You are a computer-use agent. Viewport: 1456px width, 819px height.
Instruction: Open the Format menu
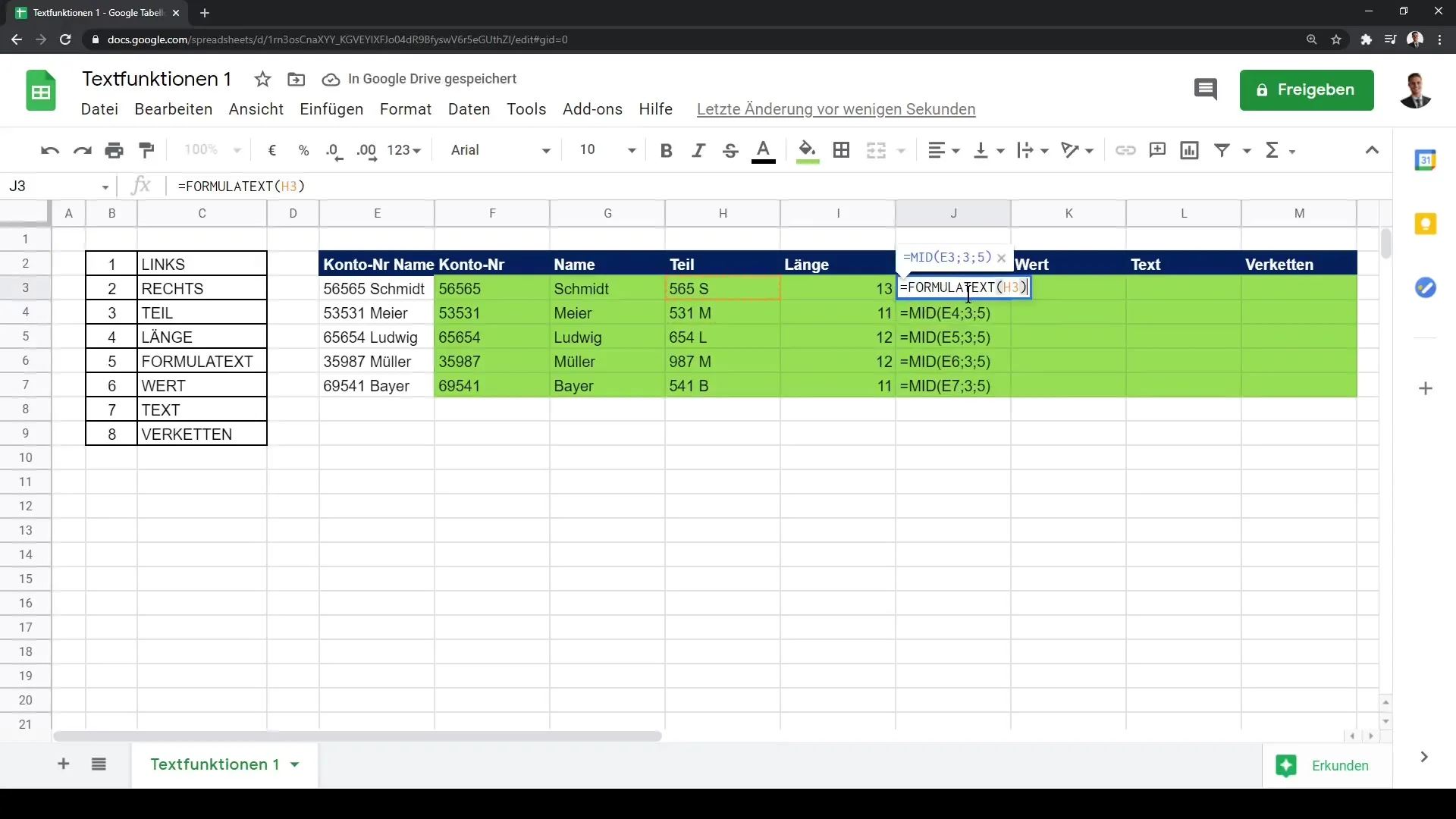[406, 109]
